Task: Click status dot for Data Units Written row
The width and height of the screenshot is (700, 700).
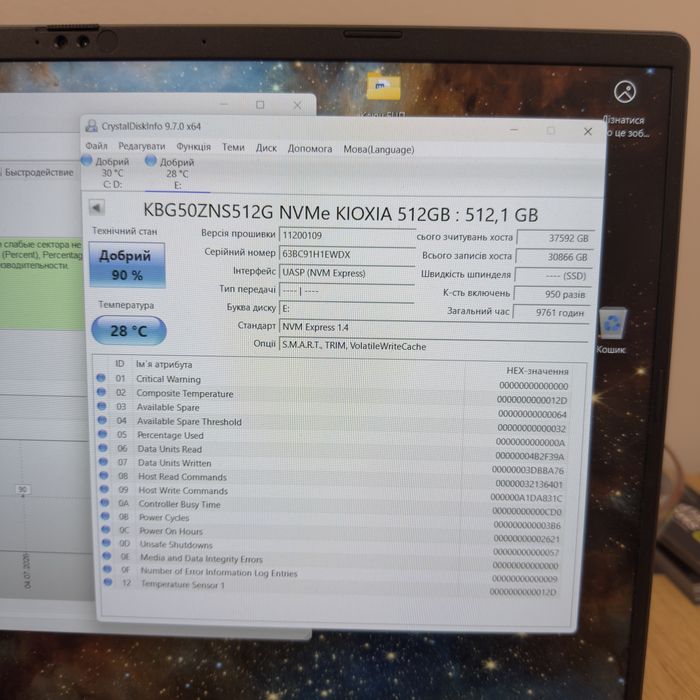Action: (104, 462)
